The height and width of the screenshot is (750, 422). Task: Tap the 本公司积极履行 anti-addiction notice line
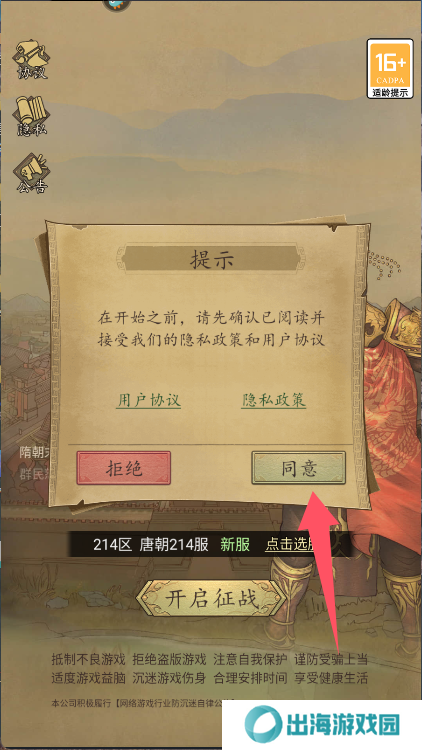[x=139, y=704]
